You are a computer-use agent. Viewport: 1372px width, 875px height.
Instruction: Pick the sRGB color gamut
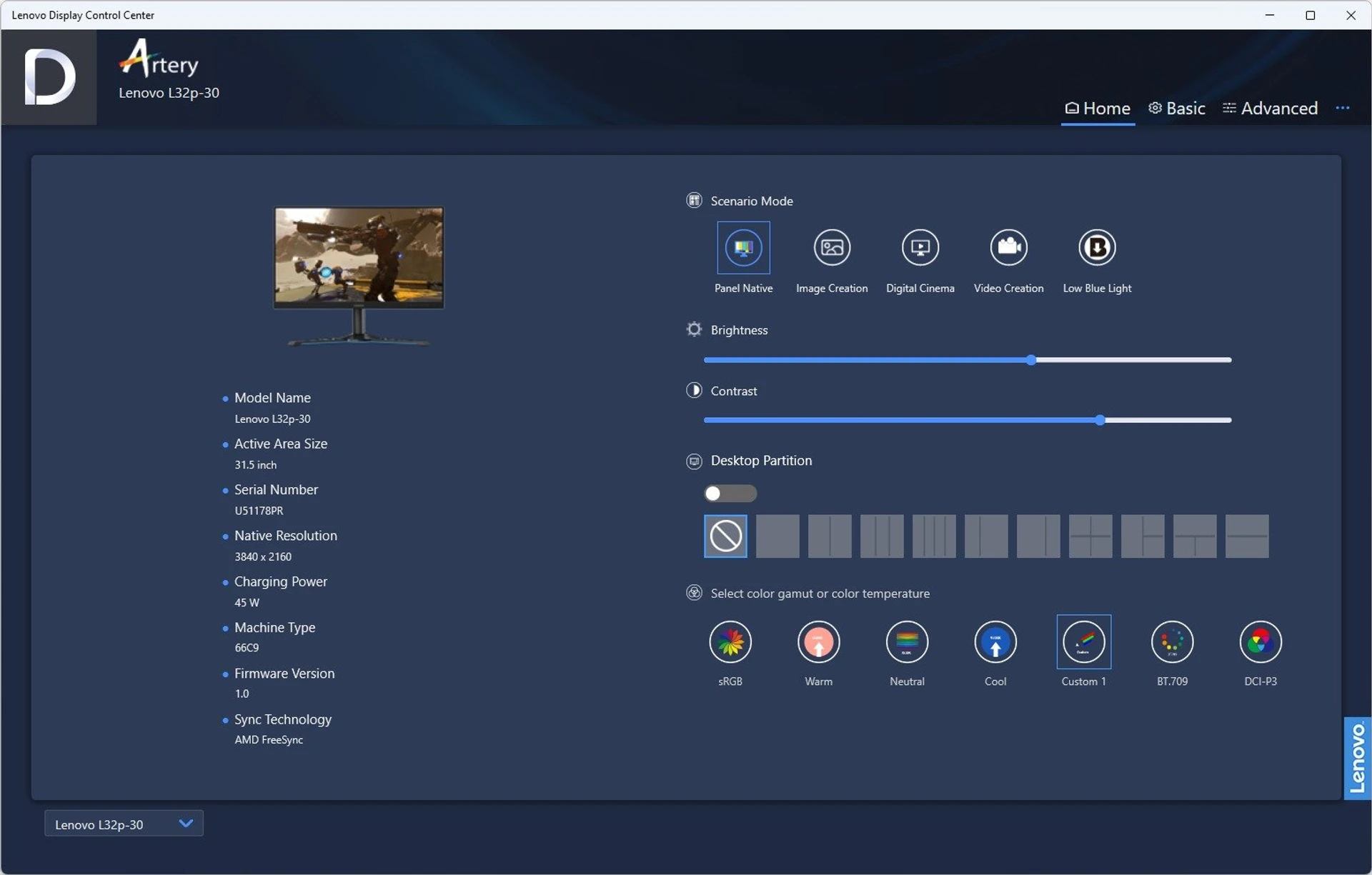pyautogui.click(x=730, y=641)
